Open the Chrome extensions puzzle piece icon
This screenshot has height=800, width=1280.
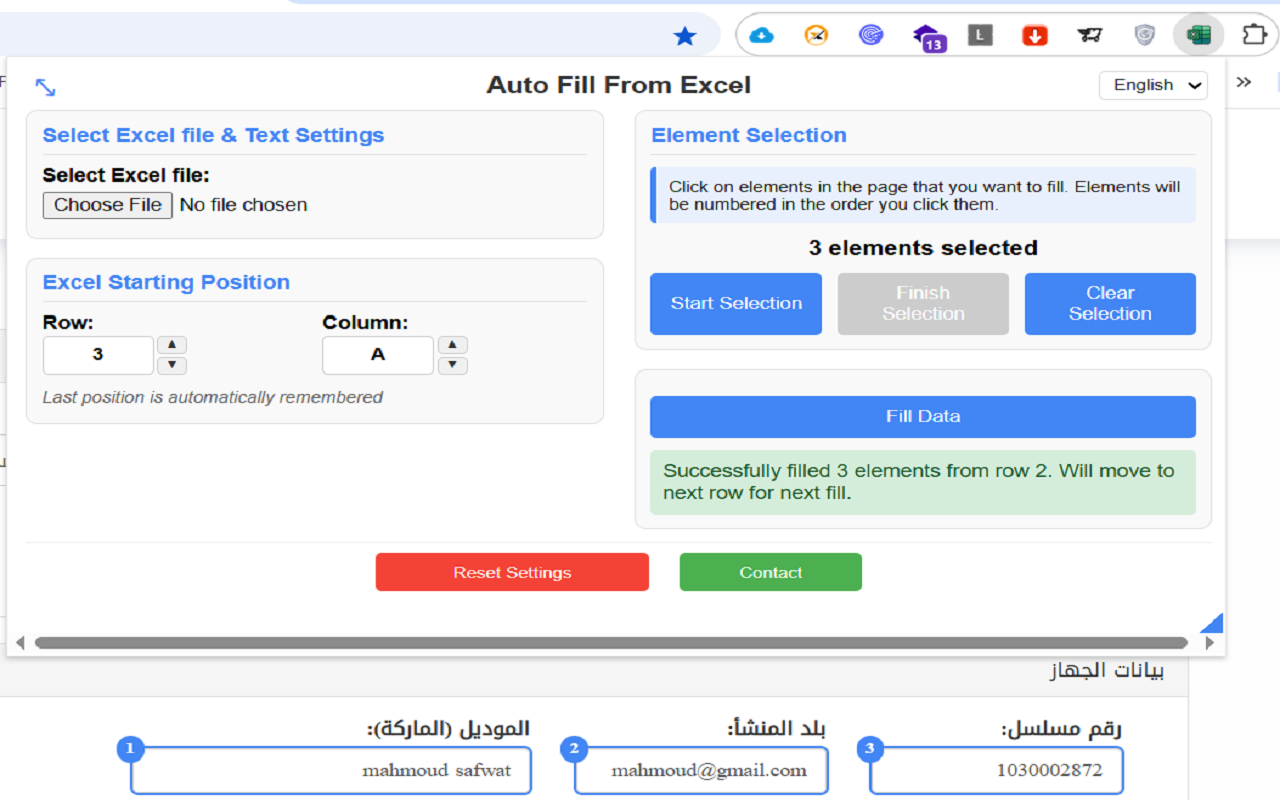click(x=1254, y=35)
